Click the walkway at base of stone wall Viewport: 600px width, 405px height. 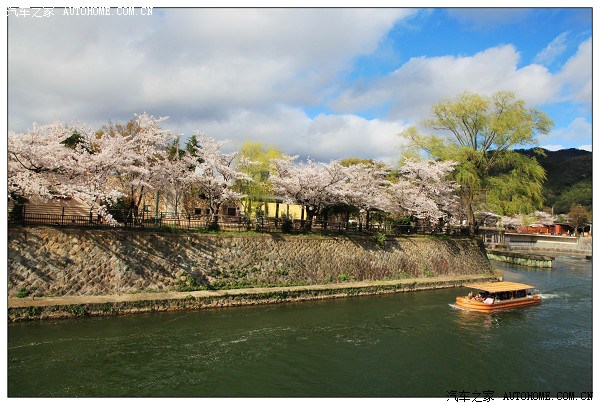coord(250,292)
